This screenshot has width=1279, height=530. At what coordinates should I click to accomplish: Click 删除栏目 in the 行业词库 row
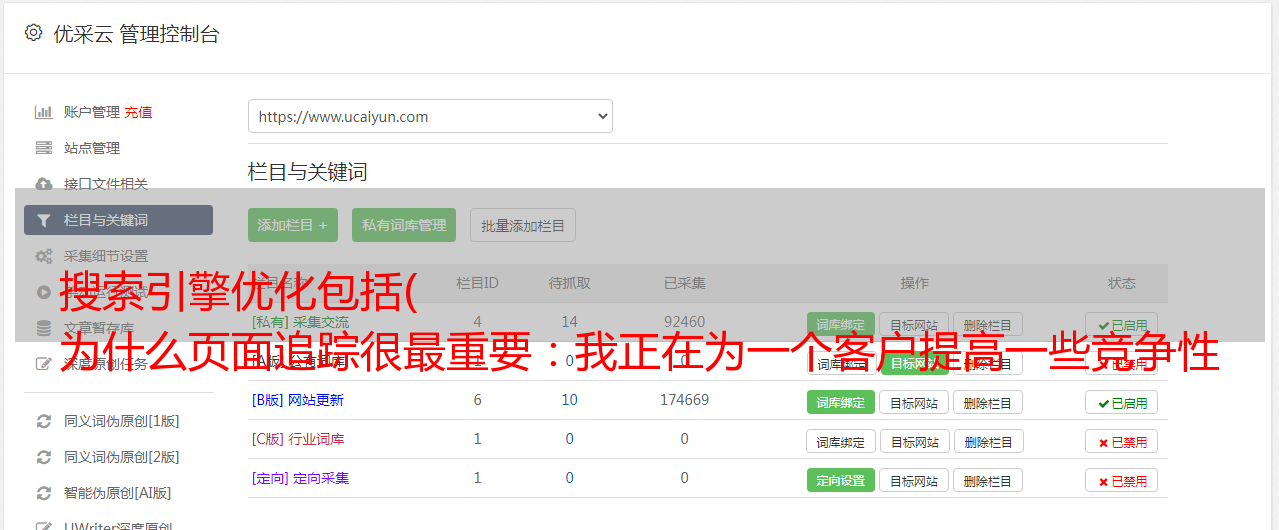pyautogui.click(x=988, y=441)
